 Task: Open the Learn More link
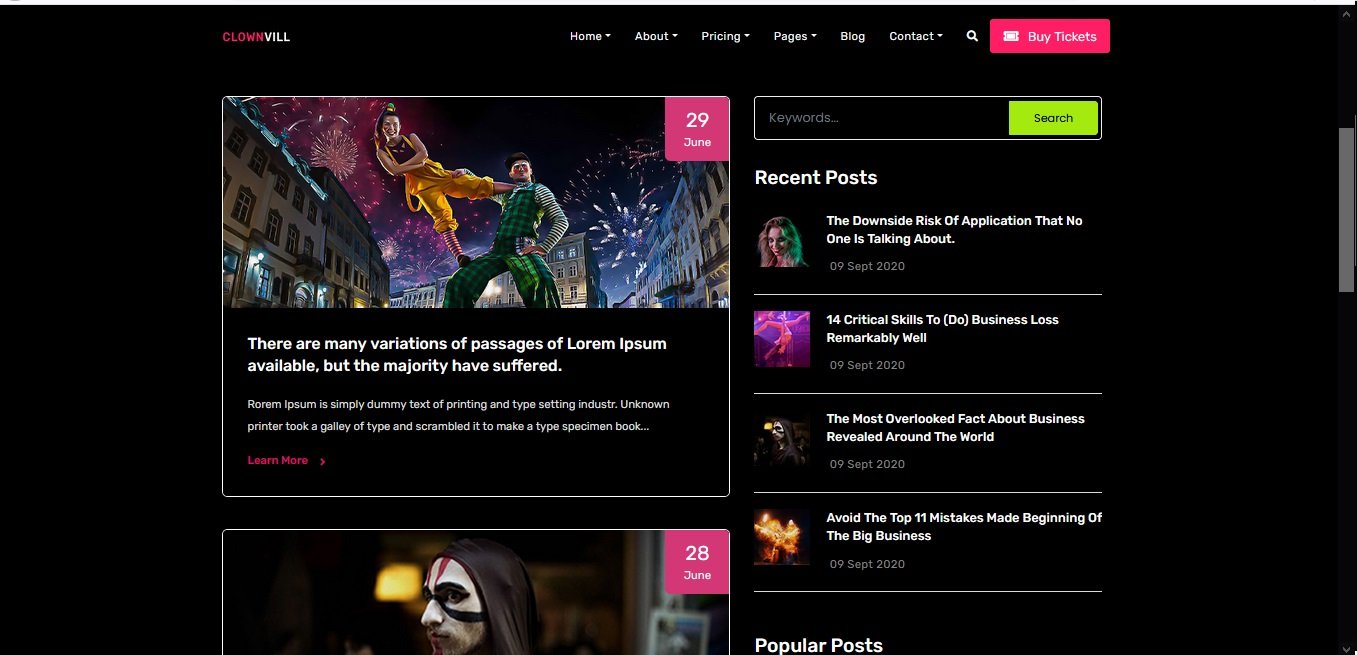pyautogui.click(x=278, y=460)
